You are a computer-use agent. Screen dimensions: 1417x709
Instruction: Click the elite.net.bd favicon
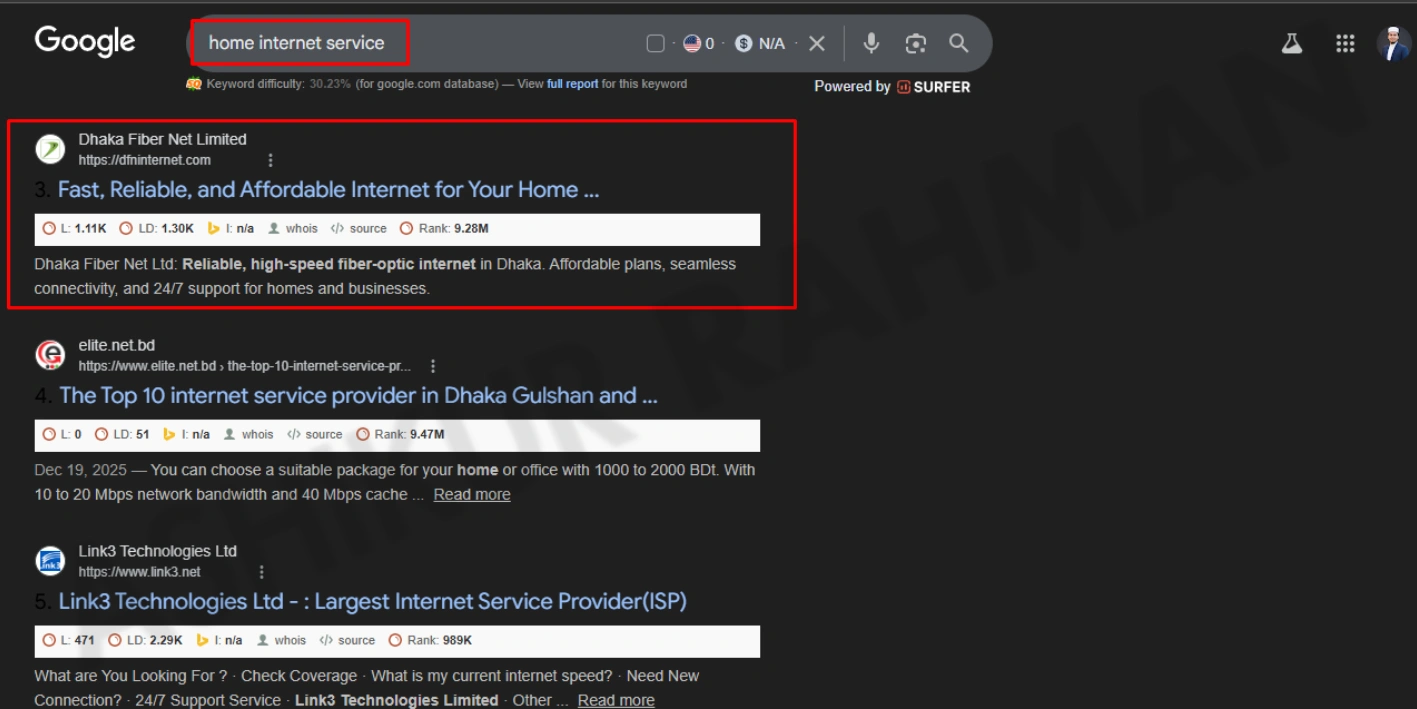coord(50,355)
